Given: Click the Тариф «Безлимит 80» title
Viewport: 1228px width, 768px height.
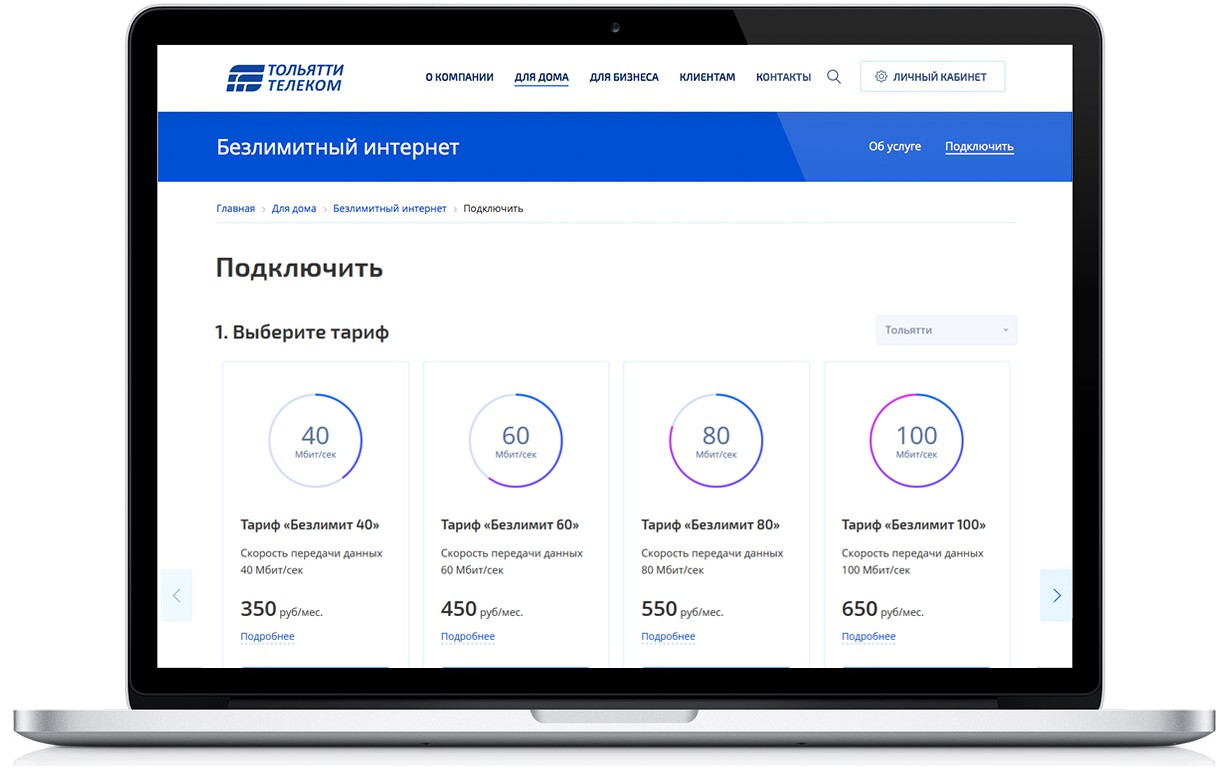Looking at the screenshot, I should 711,525.
